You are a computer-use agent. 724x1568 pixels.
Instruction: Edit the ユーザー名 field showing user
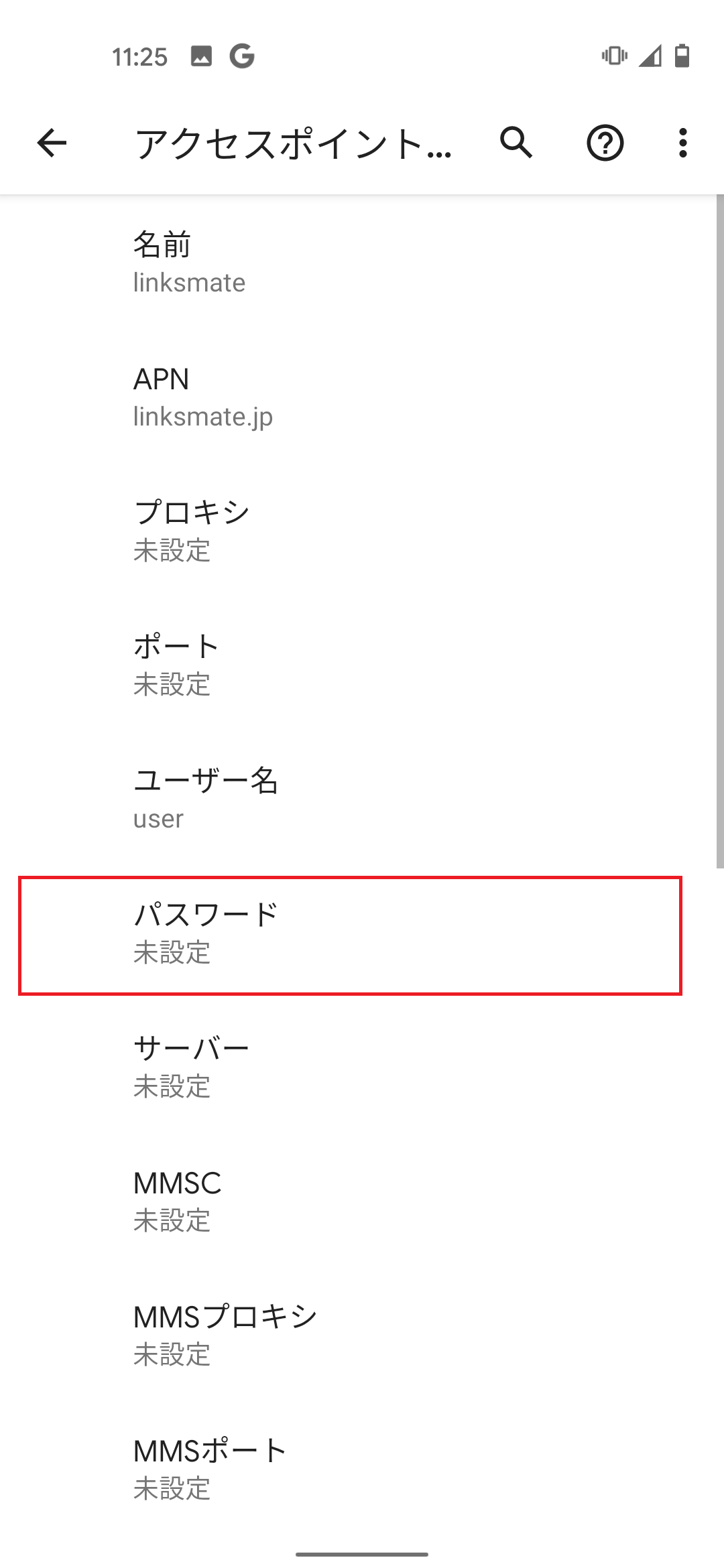click(362, 799)
